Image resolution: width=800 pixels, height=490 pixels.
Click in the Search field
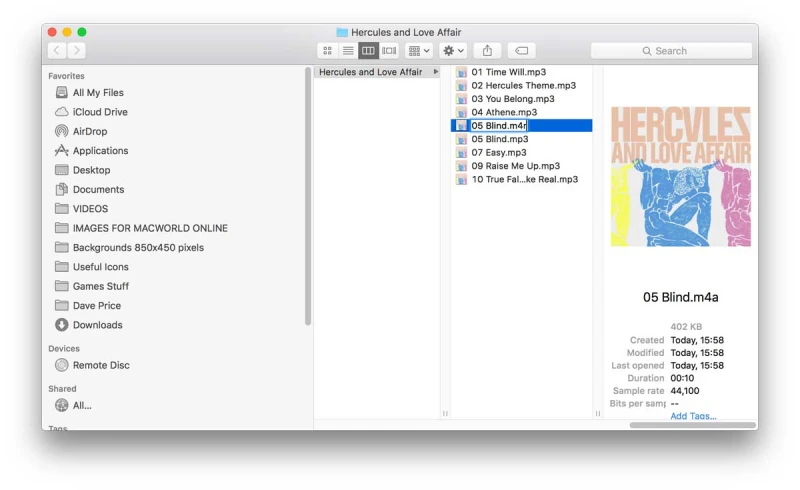click(x=671, y=50)
